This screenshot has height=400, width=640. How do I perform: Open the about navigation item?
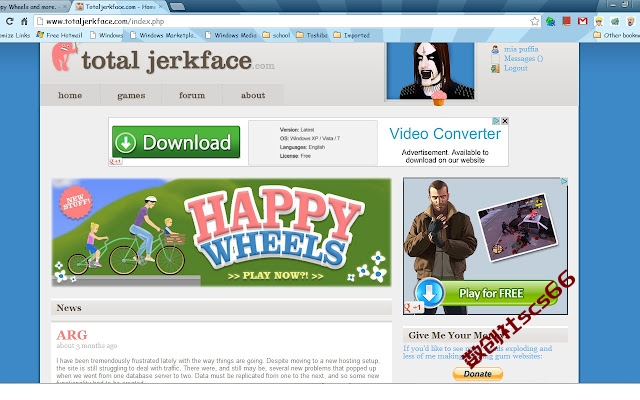(253, 95)
